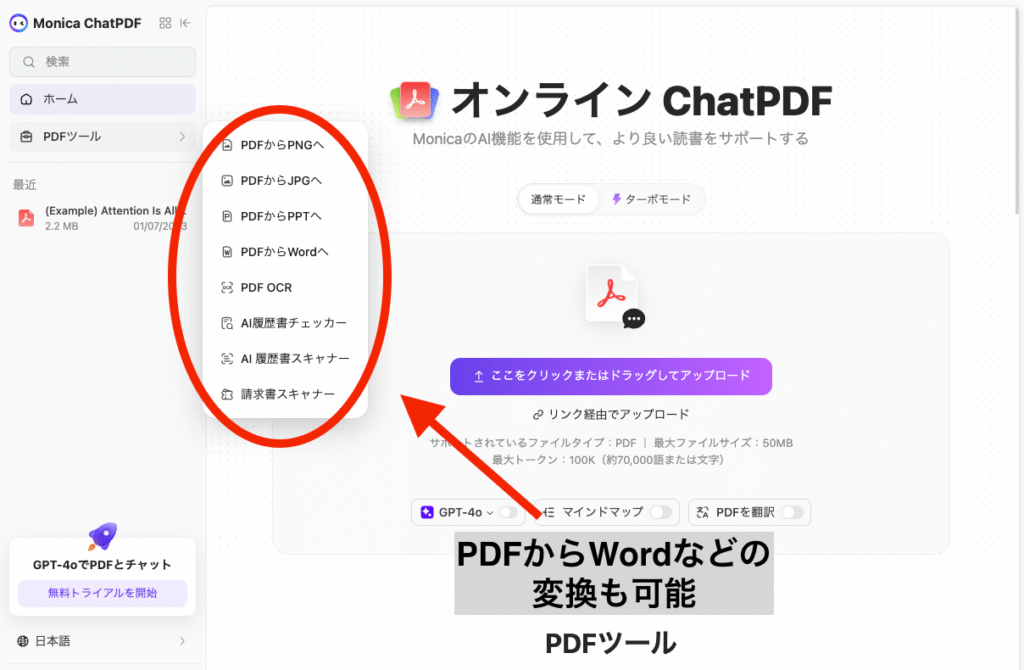Toggle the GPT-4o switch
1024x670 pixels.
(x=509, y=513)
